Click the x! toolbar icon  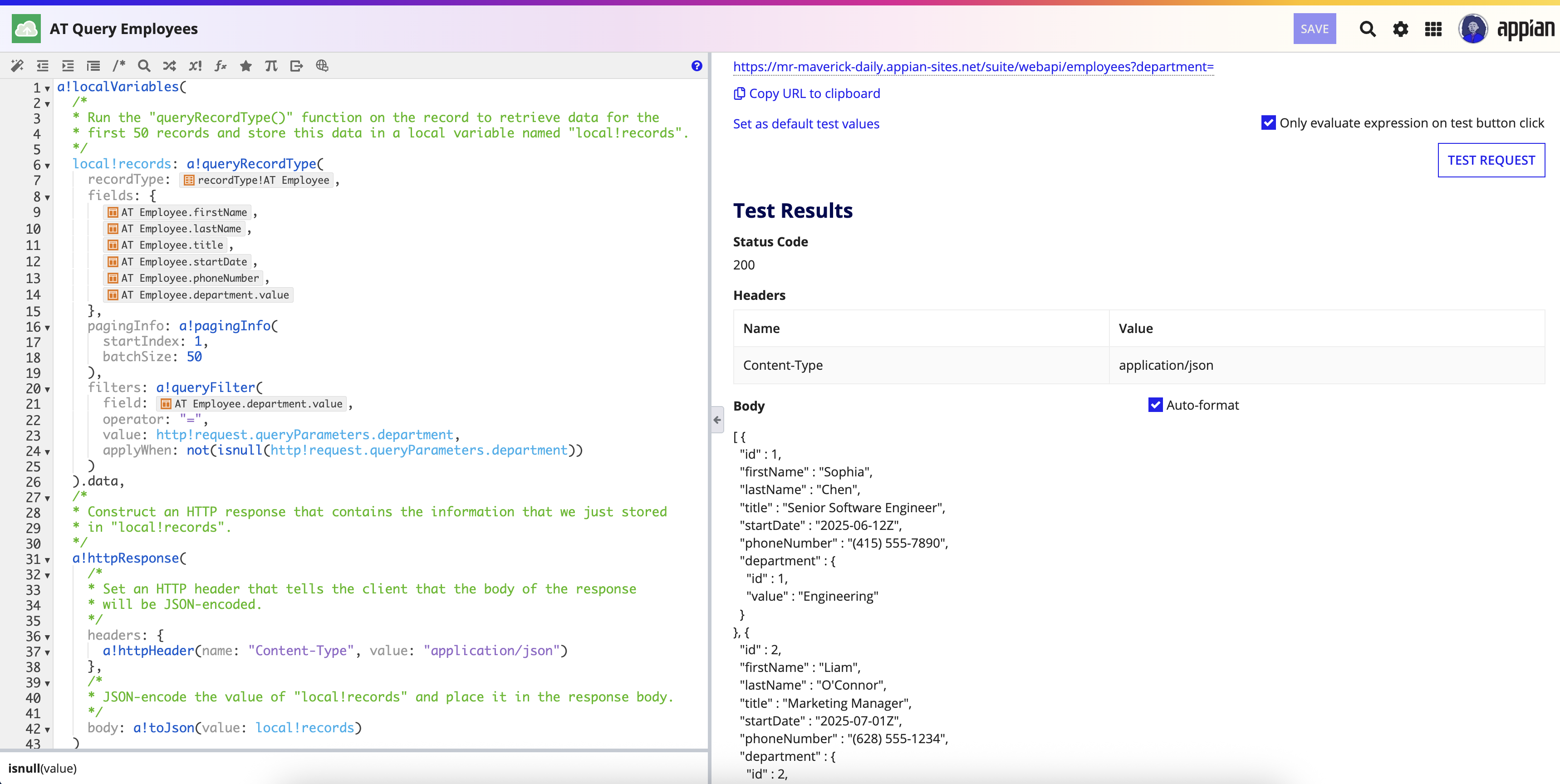[x=195, y=65]
